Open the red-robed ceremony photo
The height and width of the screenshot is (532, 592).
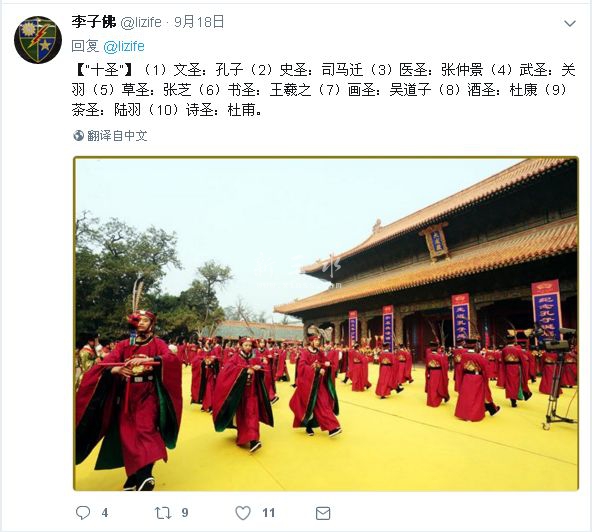326,324
